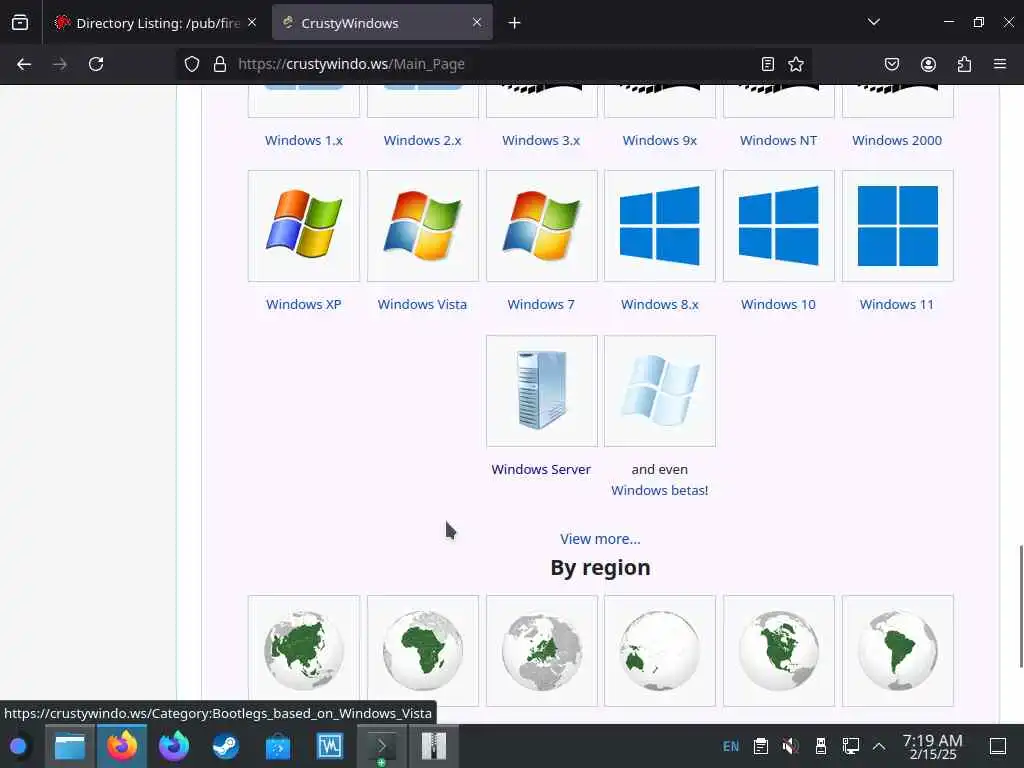
Task: Launch Steam from the taskbar
Action: point(226,746)
